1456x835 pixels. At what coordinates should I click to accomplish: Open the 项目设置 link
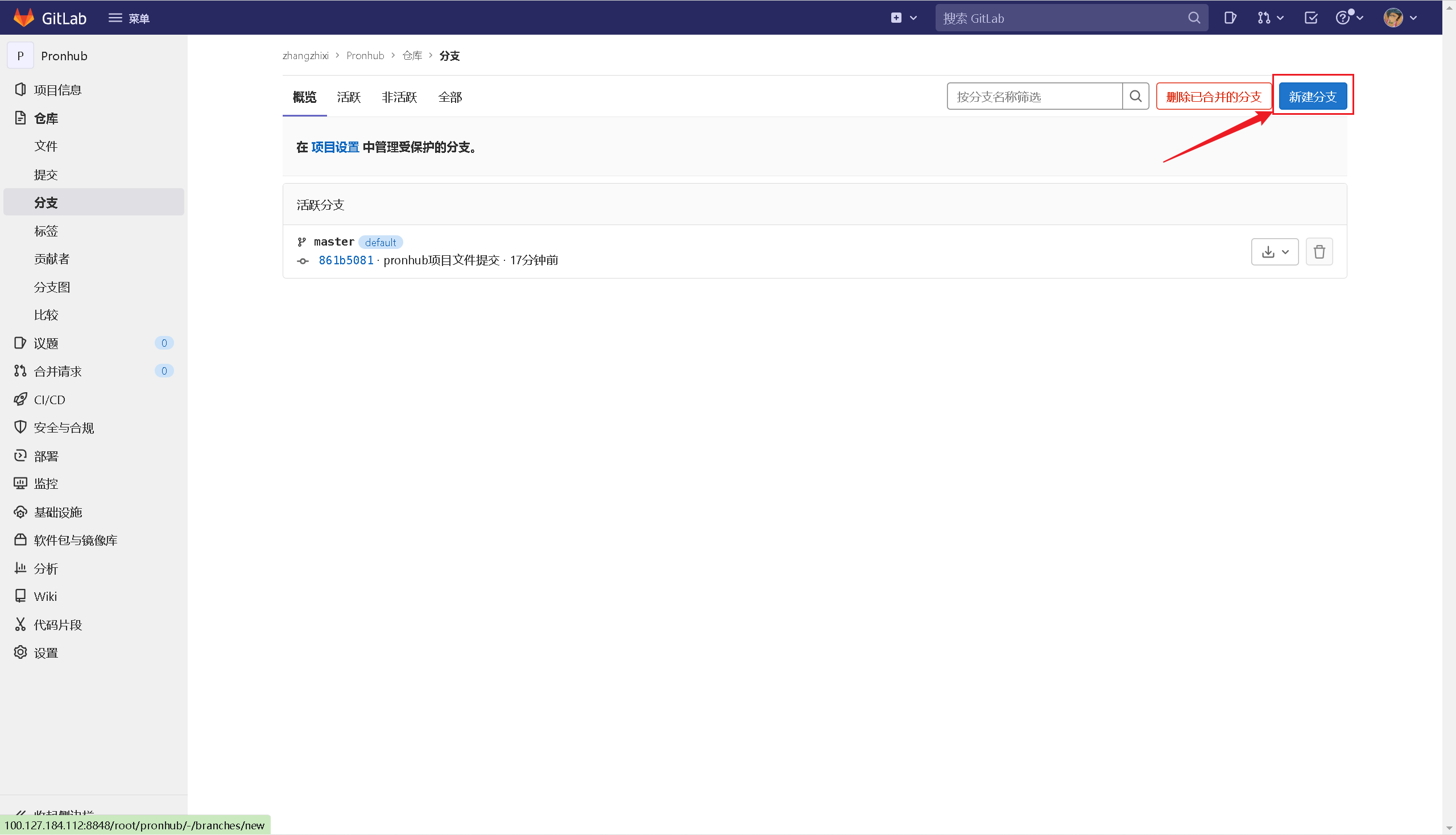pyautogui.click(x=335, y=147)
